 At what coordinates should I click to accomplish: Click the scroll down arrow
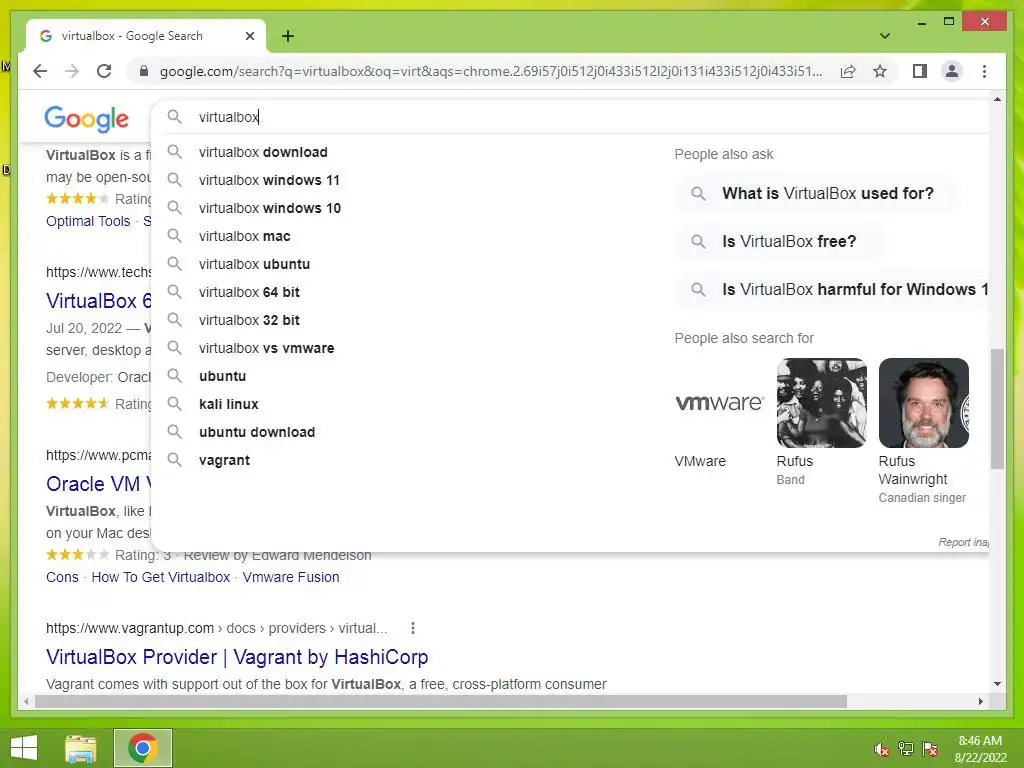click(x=997, y=684)
